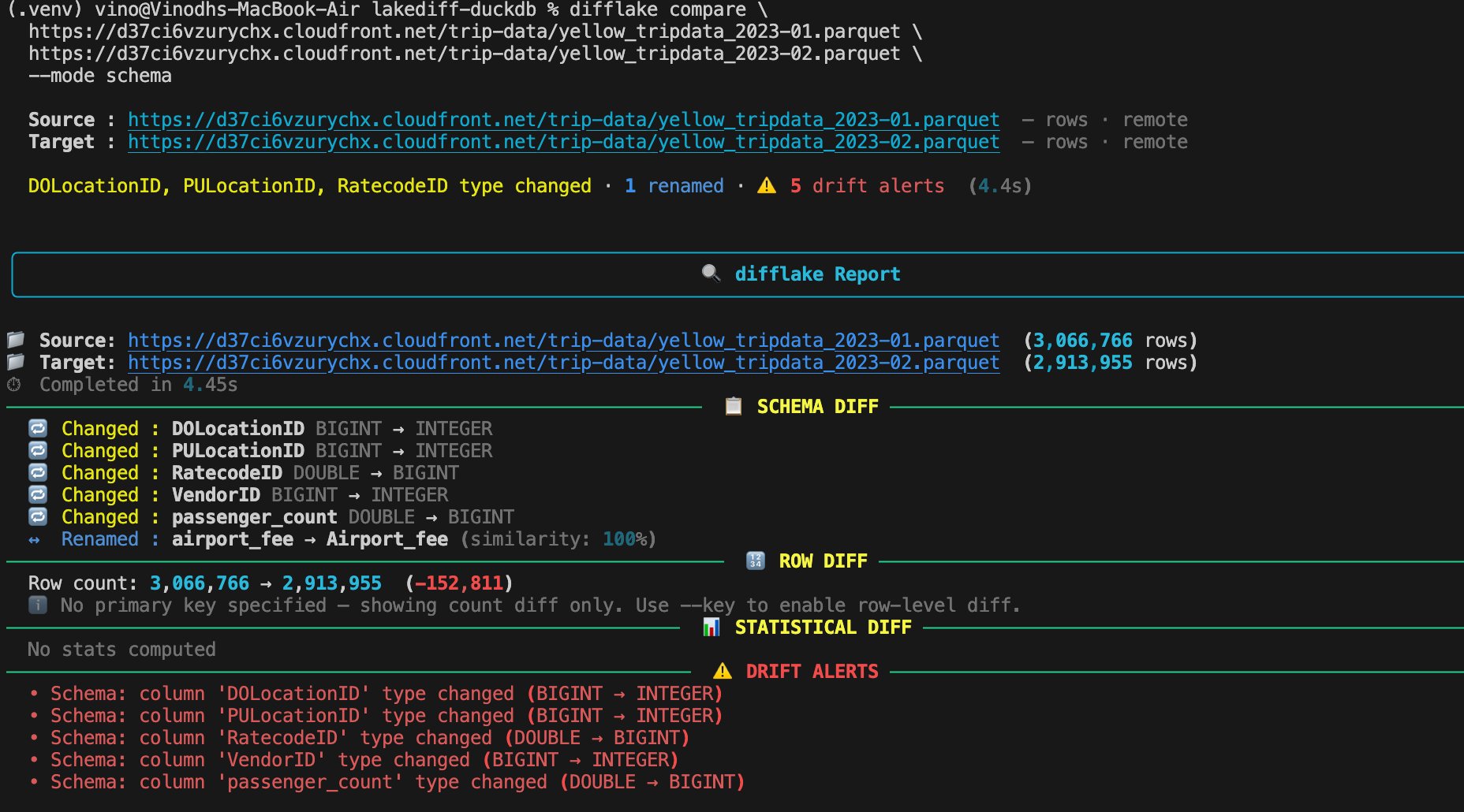The width and height of the screenshot is (1464, 812).
Task: Click 'Completed in 4.45s' text
Action: click(138, 385)
